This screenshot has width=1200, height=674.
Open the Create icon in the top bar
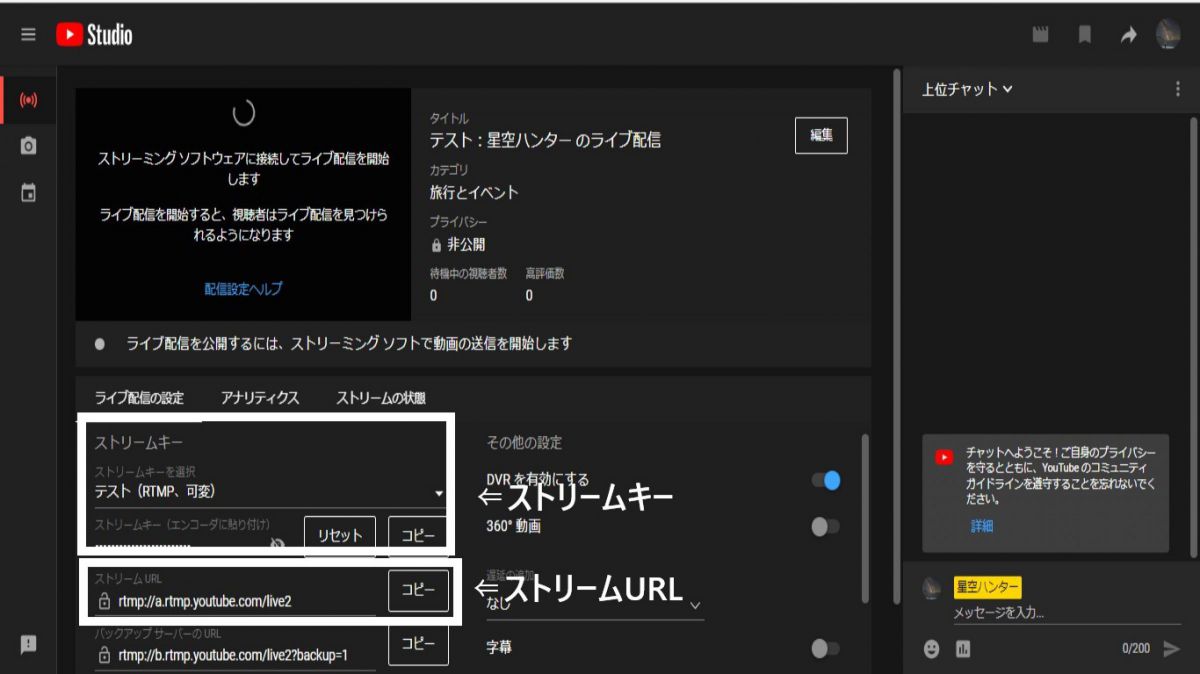(1040, 33)
